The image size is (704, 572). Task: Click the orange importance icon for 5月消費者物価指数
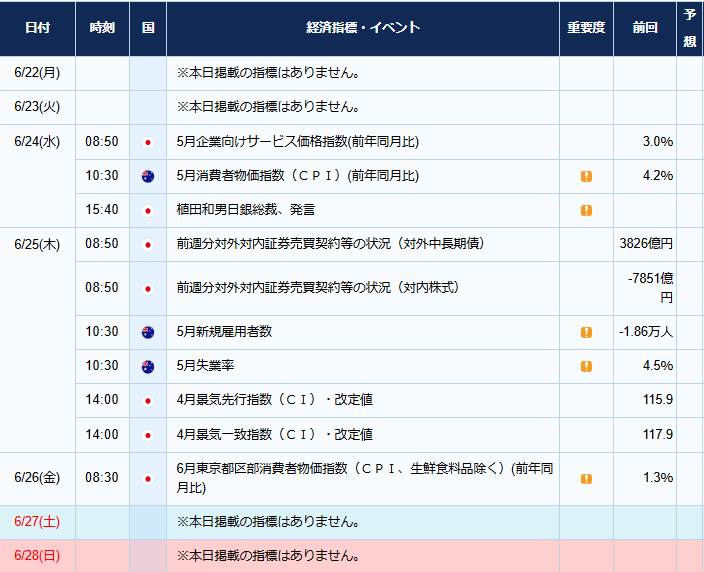[586, 176]
